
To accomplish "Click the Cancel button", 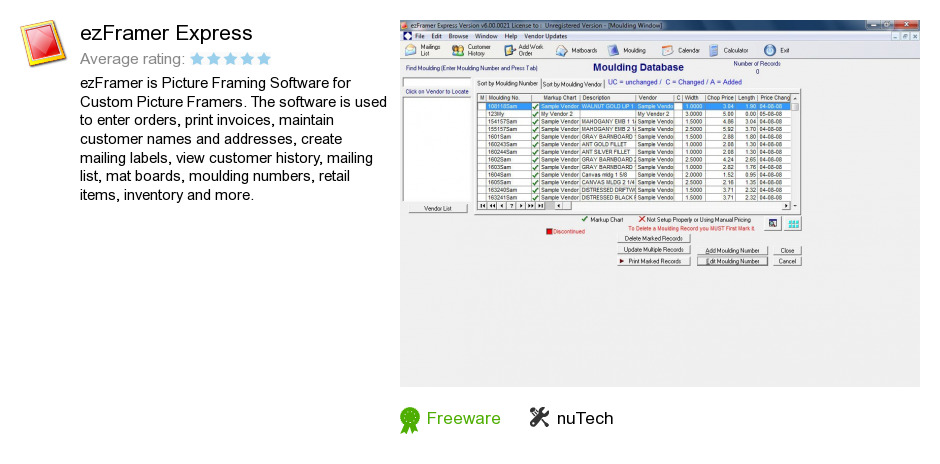I will [787, 261].
